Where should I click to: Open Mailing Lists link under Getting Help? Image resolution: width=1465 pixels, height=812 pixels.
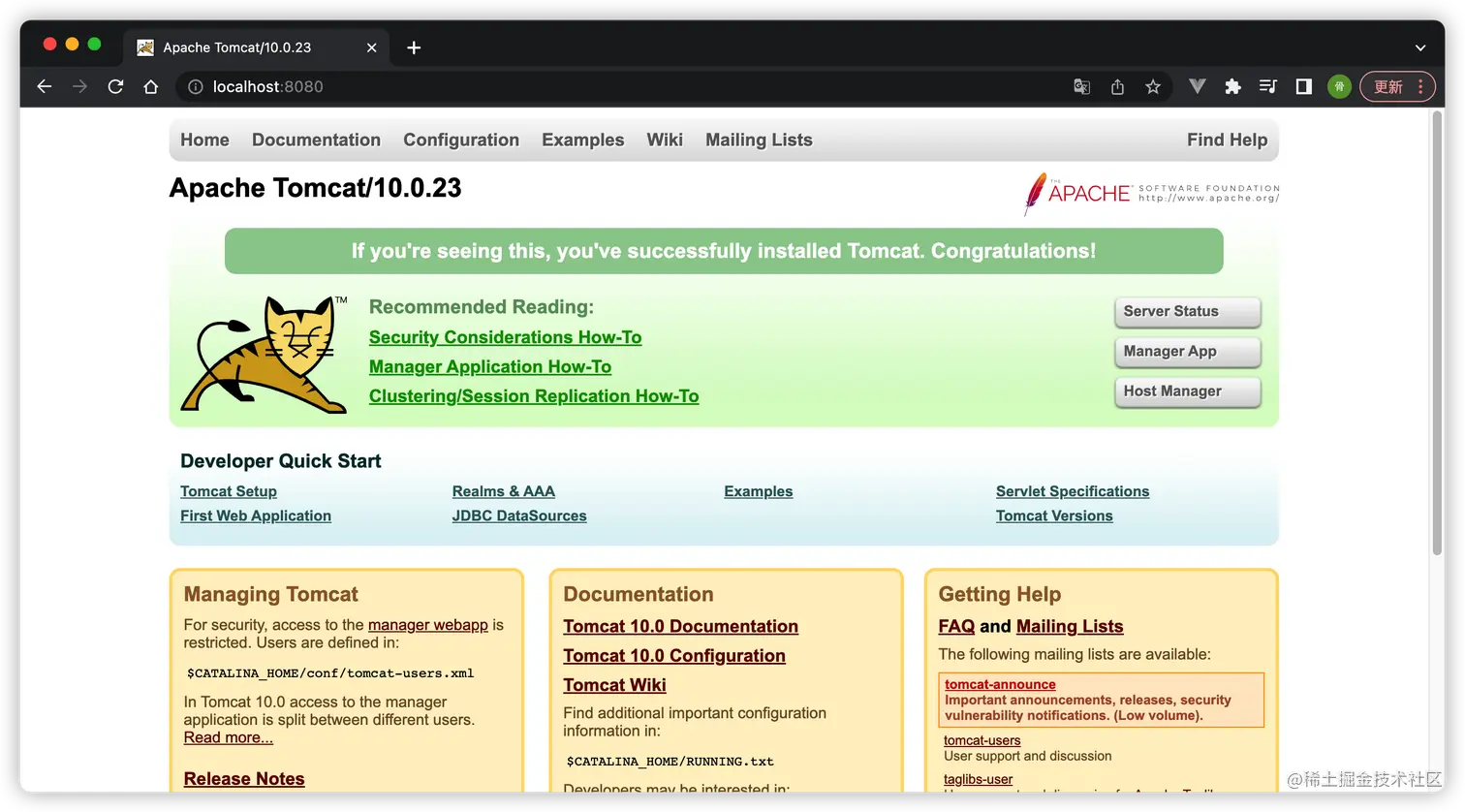coord(1070,627)
